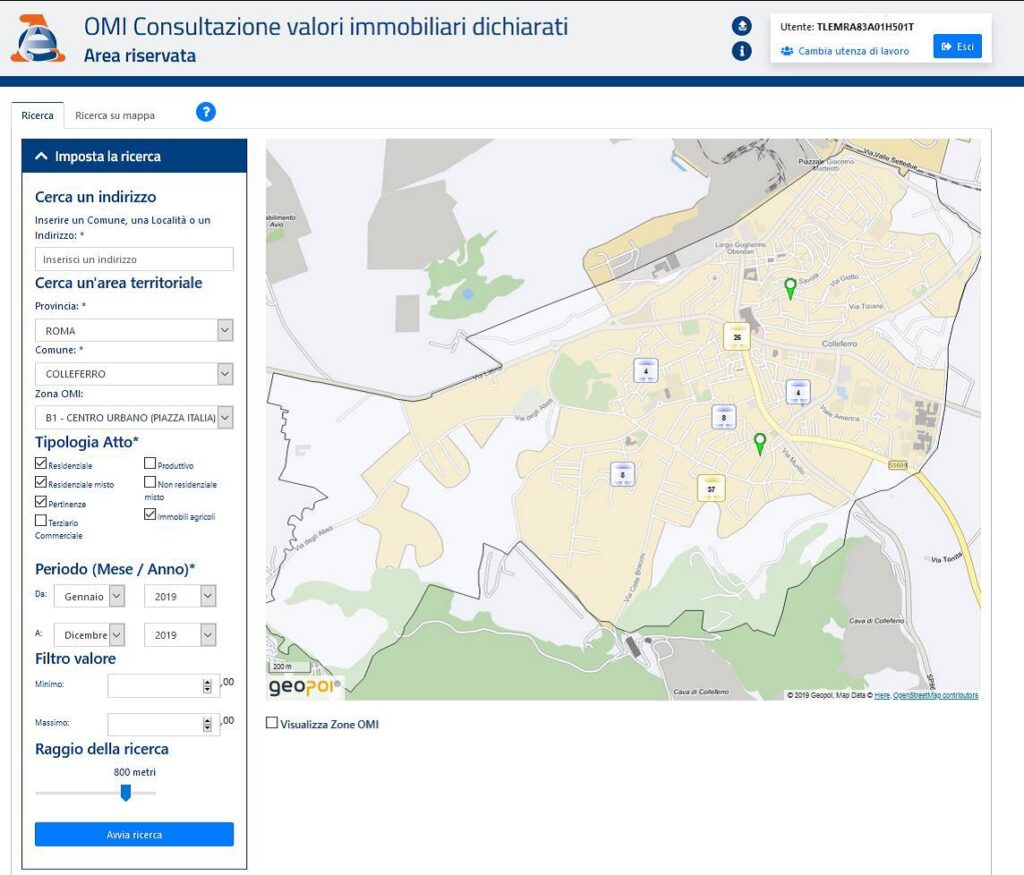Viewport: 1024px width, 875px height.
Task: Uncheck the Immobili agricoli checkbox
Action: click(150, 515)
